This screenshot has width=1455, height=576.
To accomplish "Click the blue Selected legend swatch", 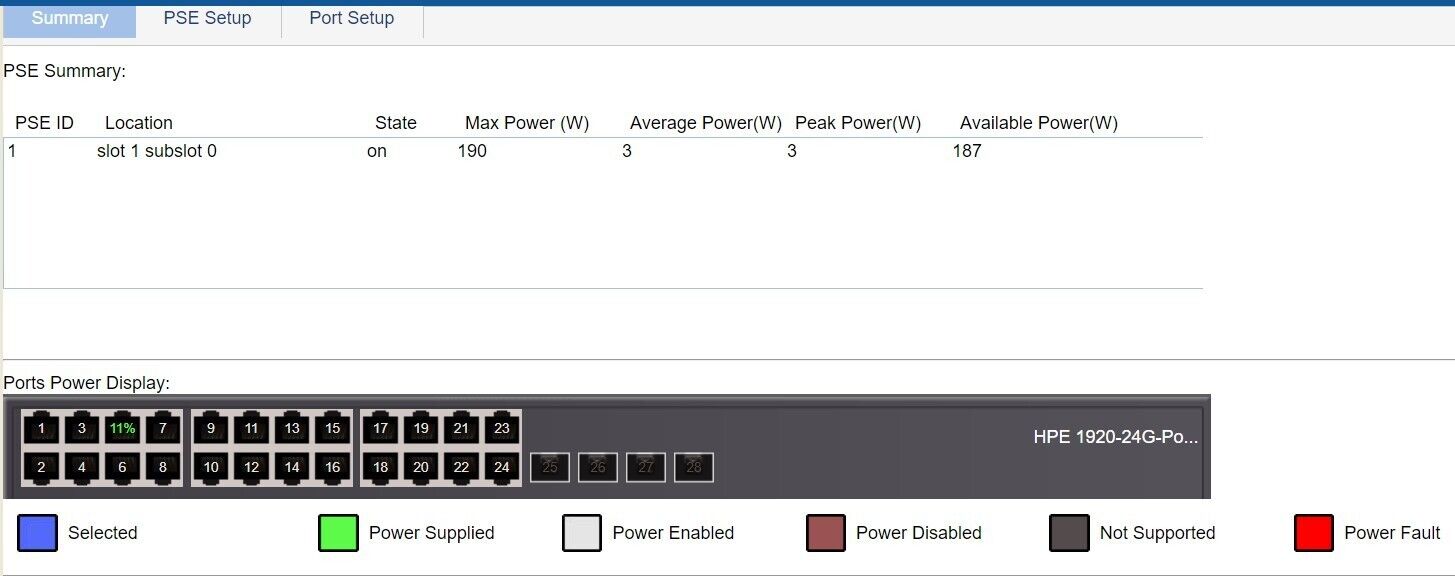I will pyautogui.click(x=37, y=533).
